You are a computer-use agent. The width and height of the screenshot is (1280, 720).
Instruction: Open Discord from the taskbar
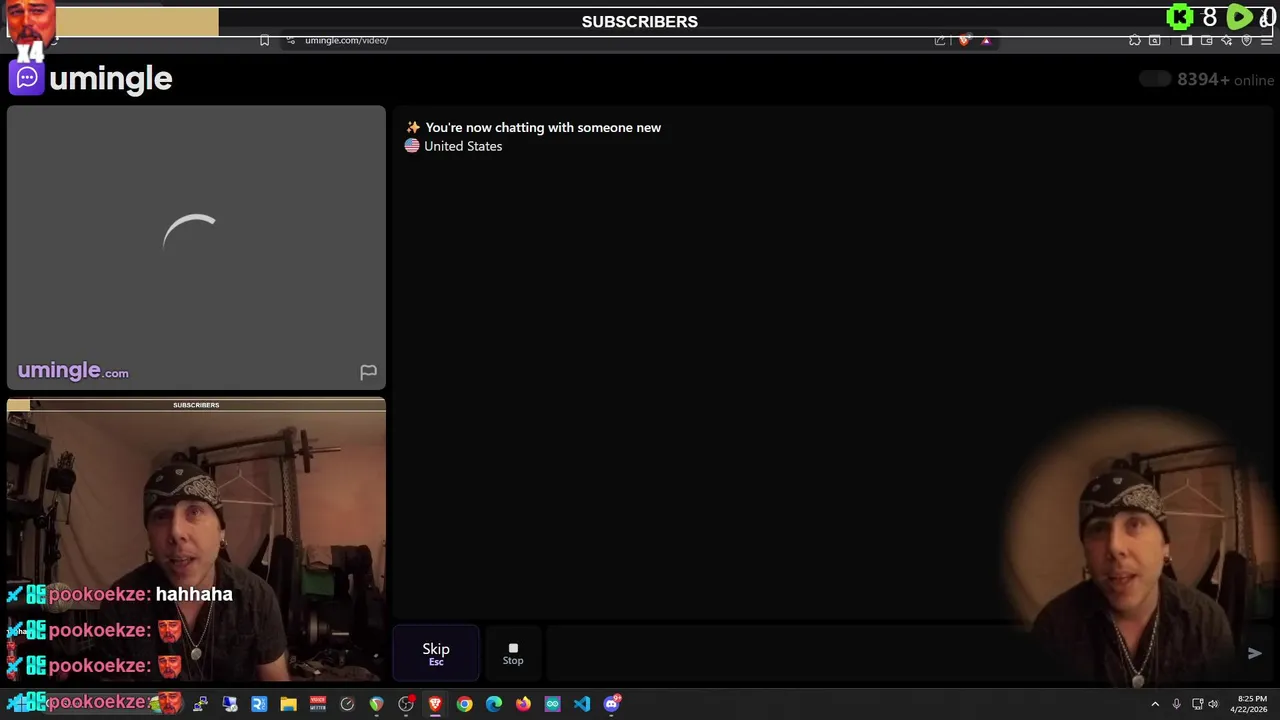[x=612, y=704]
